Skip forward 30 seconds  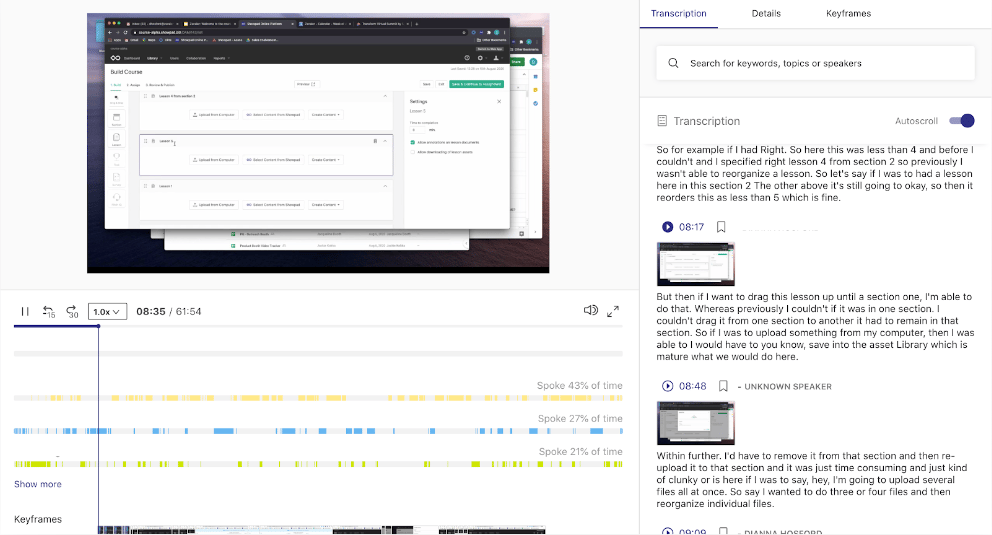72,312
